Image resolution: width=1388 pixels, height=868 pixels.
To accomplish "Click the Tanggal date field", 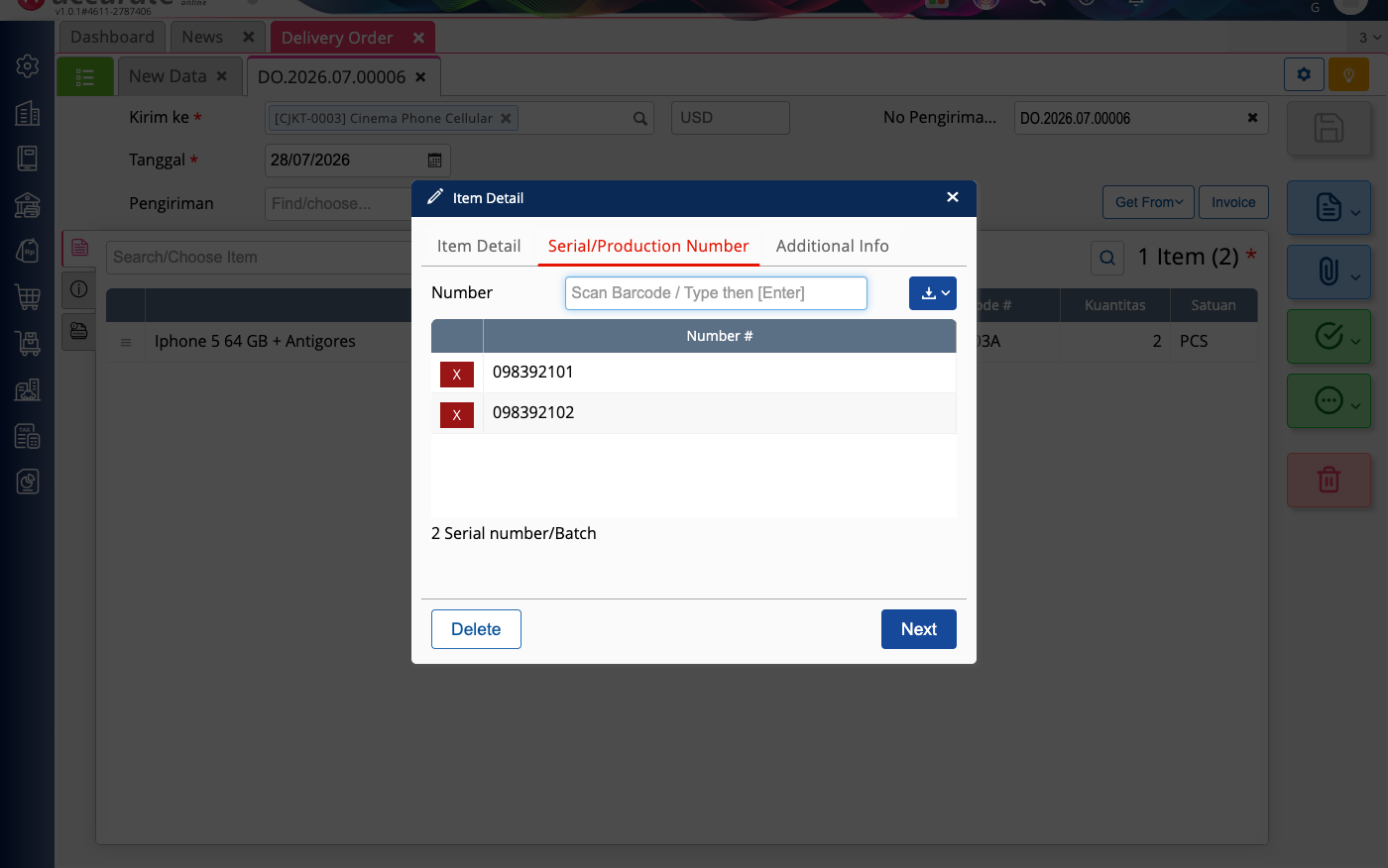I will coord(345,160).
